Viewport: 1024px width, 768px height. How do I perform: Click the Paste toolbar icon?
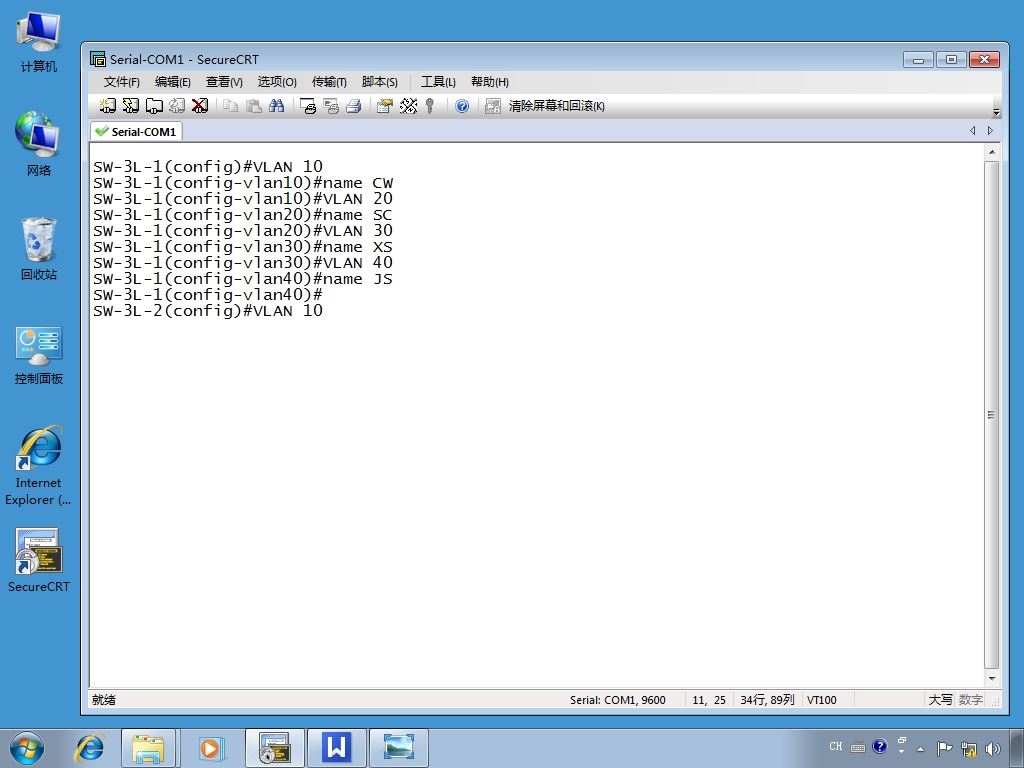[253, 106]
